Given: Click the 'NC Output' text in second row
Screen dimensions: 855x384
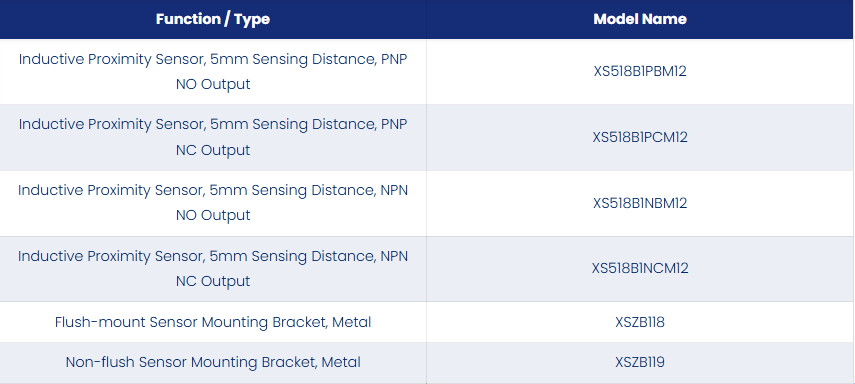Looking at the screenshot, I should [x=213, y=150].
